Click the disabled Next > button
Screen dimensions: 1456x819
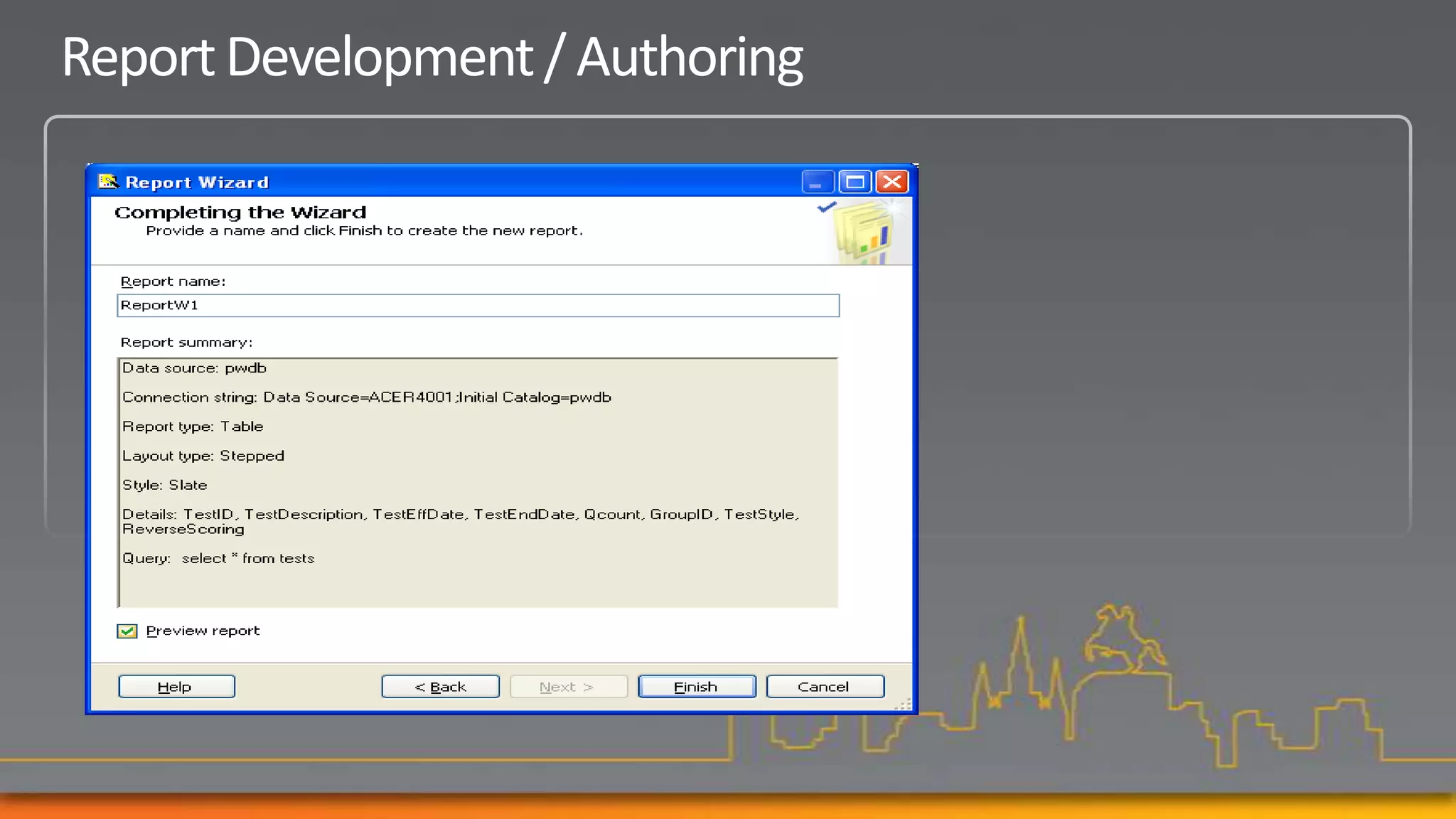(x=569, y=687)
